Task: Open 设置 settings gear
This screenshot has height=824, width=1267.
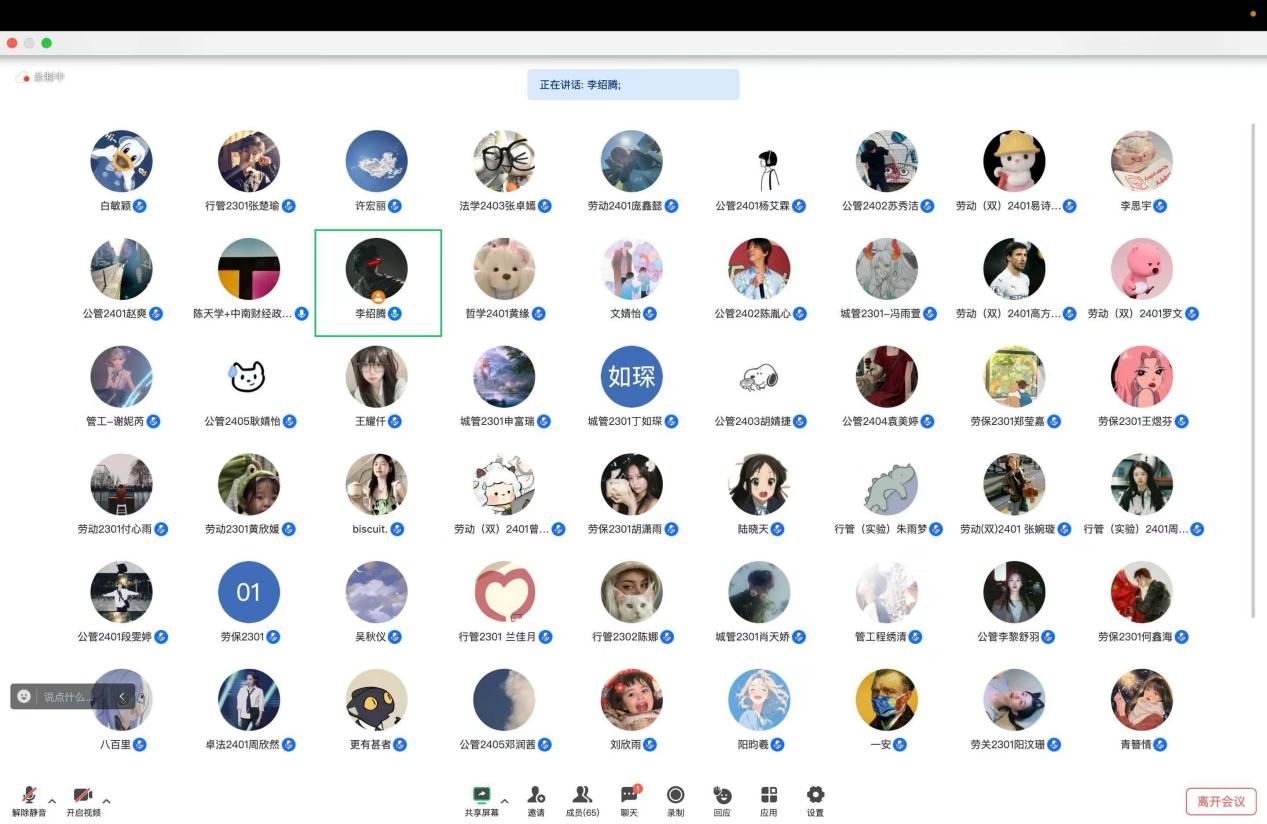Action: [x=815, y=796]
